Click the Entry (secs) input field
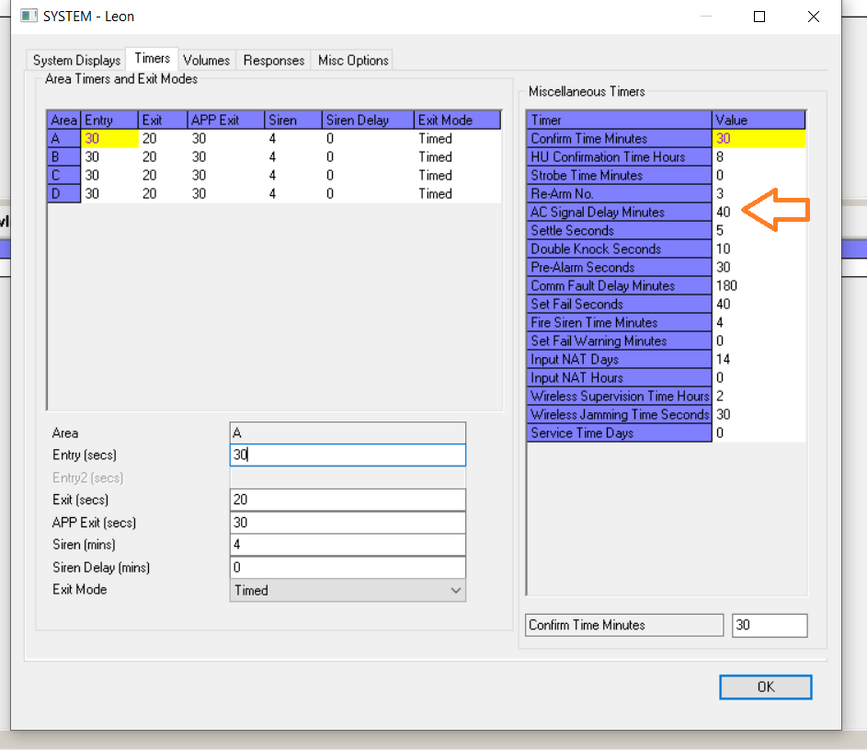 [x=347, y=455]
